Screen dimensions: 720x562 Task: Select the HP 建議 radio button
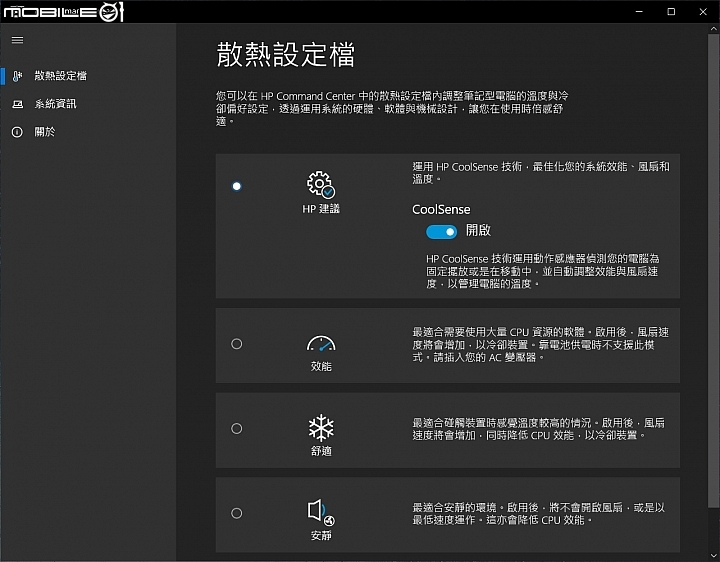tap(236, 186)
